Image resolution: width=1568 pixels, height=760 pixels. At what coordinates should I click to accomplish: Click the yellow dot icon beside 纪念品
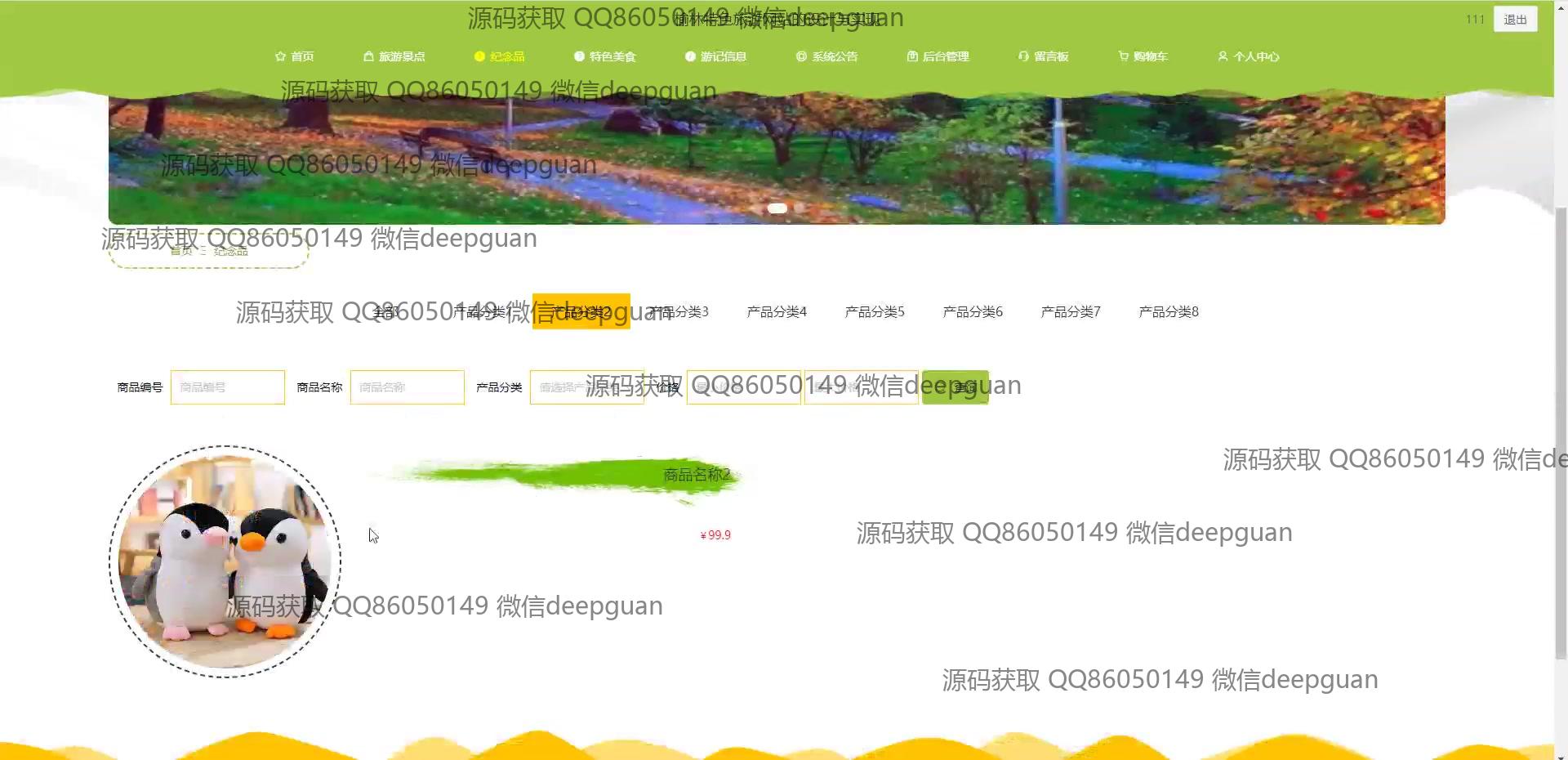(x=479, y=56)
